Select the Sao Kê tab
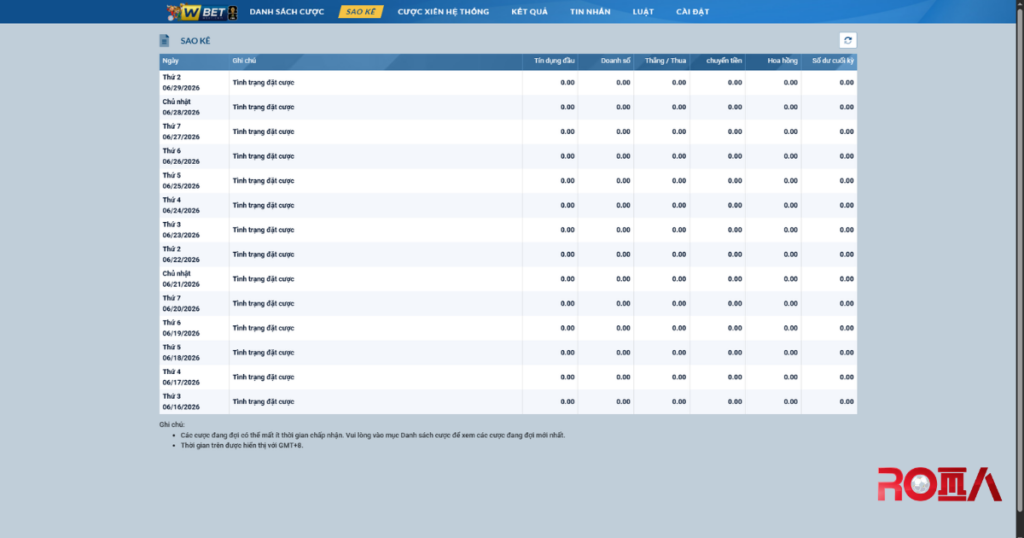Viewport: 1024px width, 538px height. pos(360,12)
